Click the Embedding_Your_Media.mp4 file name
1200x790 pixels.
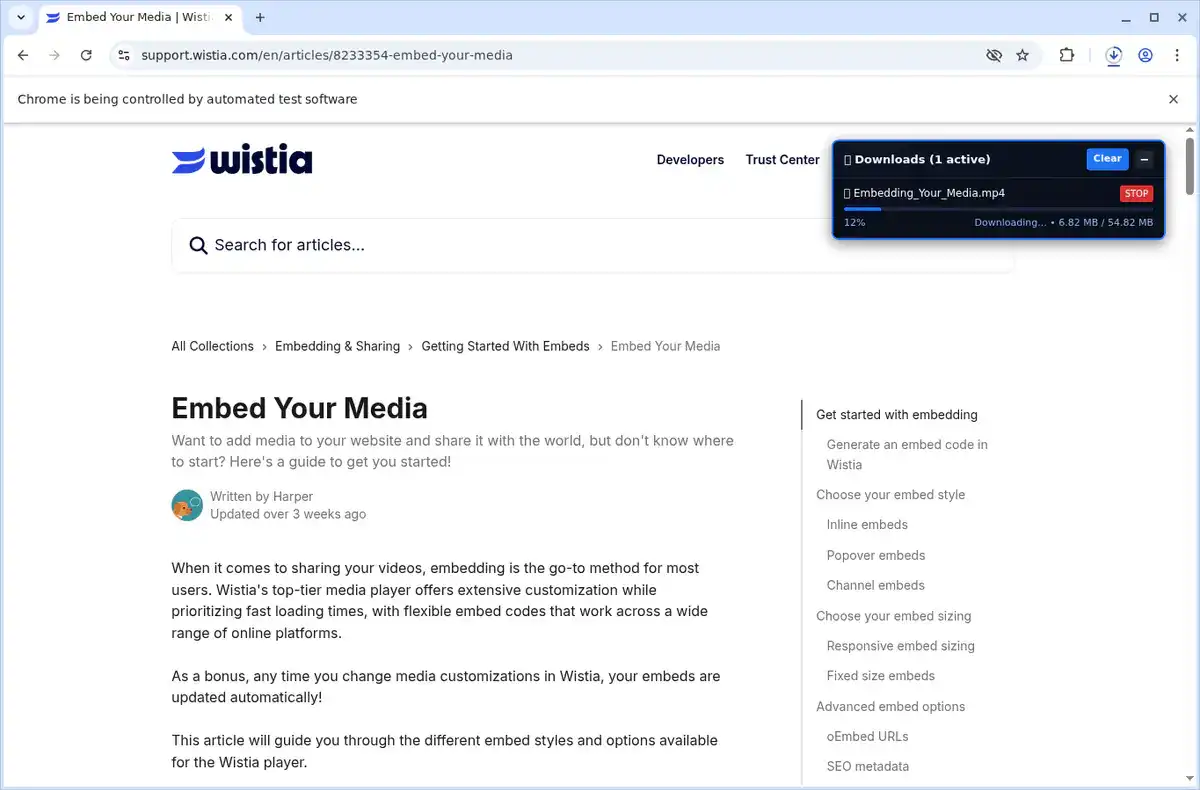[x=929, y=193]
